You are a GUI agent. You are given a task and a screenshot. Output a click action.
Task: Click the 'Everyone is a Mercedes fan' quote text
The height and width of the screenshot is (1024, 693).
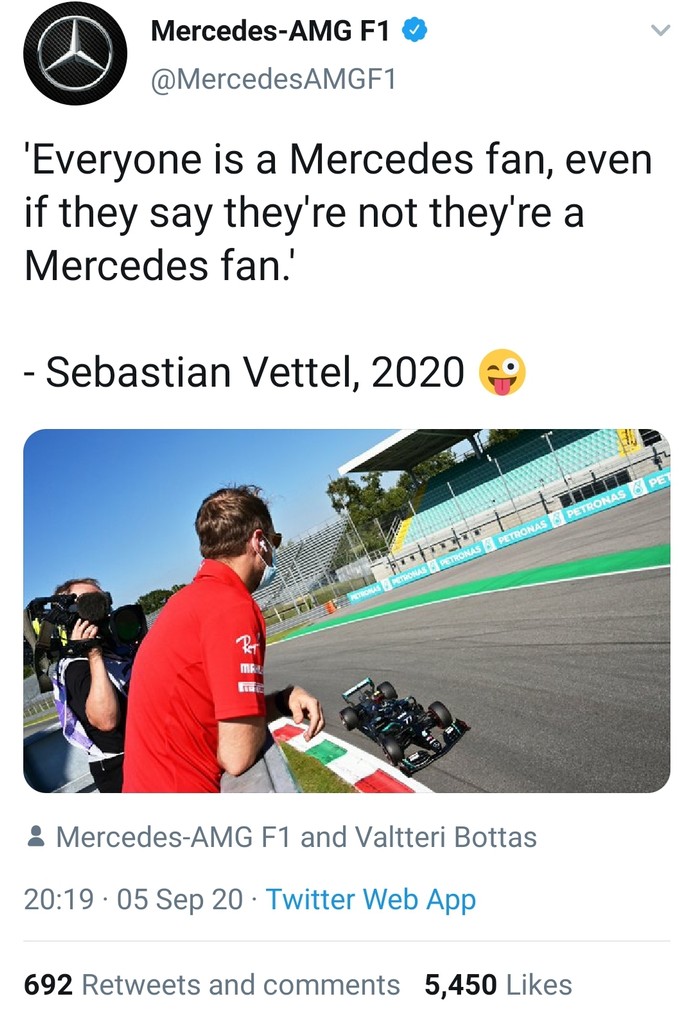336,211
